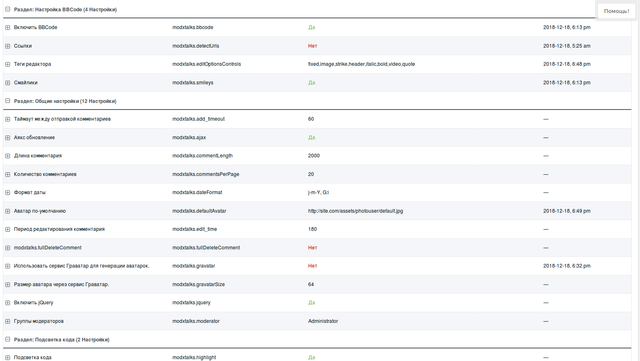Click the 2018-12-18, 6:48 pm modified date

[x=567, y=64]
